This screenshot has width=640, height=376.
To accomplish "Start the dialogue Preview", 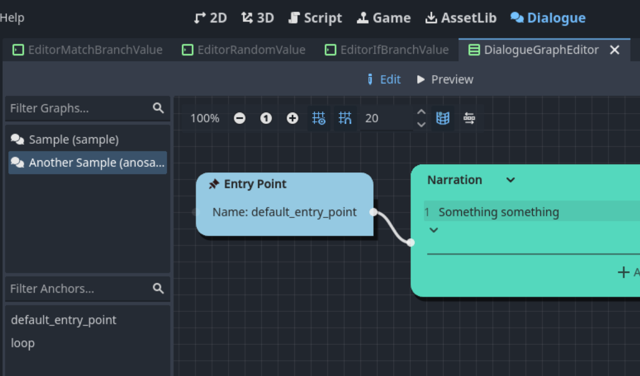I will pyautogui.click(x=445, y=79).
